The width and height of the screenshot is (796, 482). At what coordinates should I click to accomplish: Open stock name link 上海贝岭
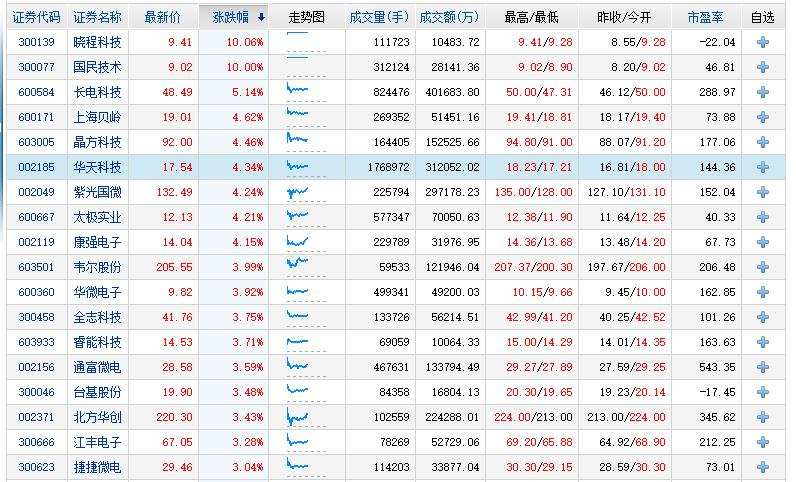pyautogui.click(x=97, y=117)
